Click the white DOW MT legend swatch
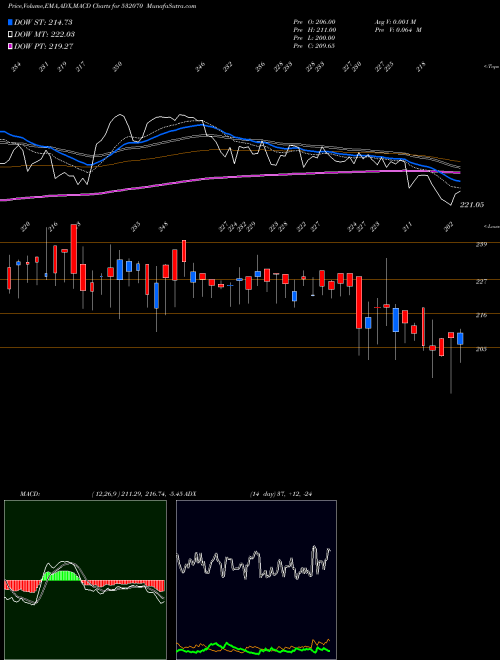The height and width of the screenshot is (660, 500). (10, 34)
